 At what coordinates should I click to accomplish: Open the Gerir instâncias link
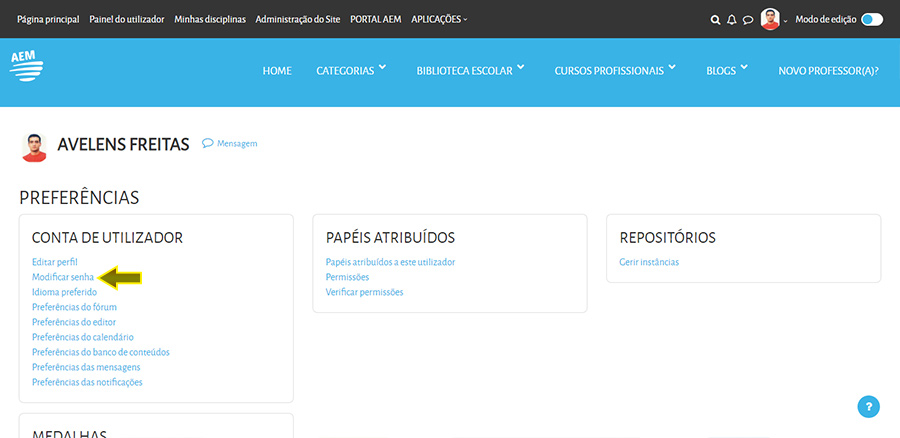click(649, 262)
